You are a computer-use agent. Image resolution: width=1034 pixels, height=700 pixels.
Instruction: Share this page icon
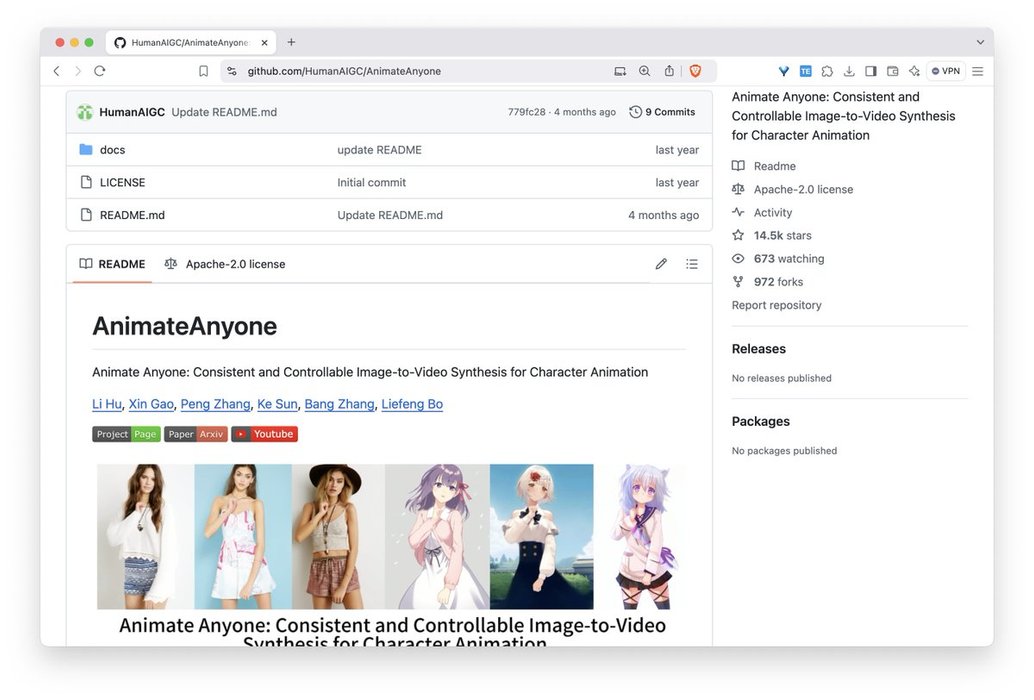pyautogui.click(x=669, y=71)
